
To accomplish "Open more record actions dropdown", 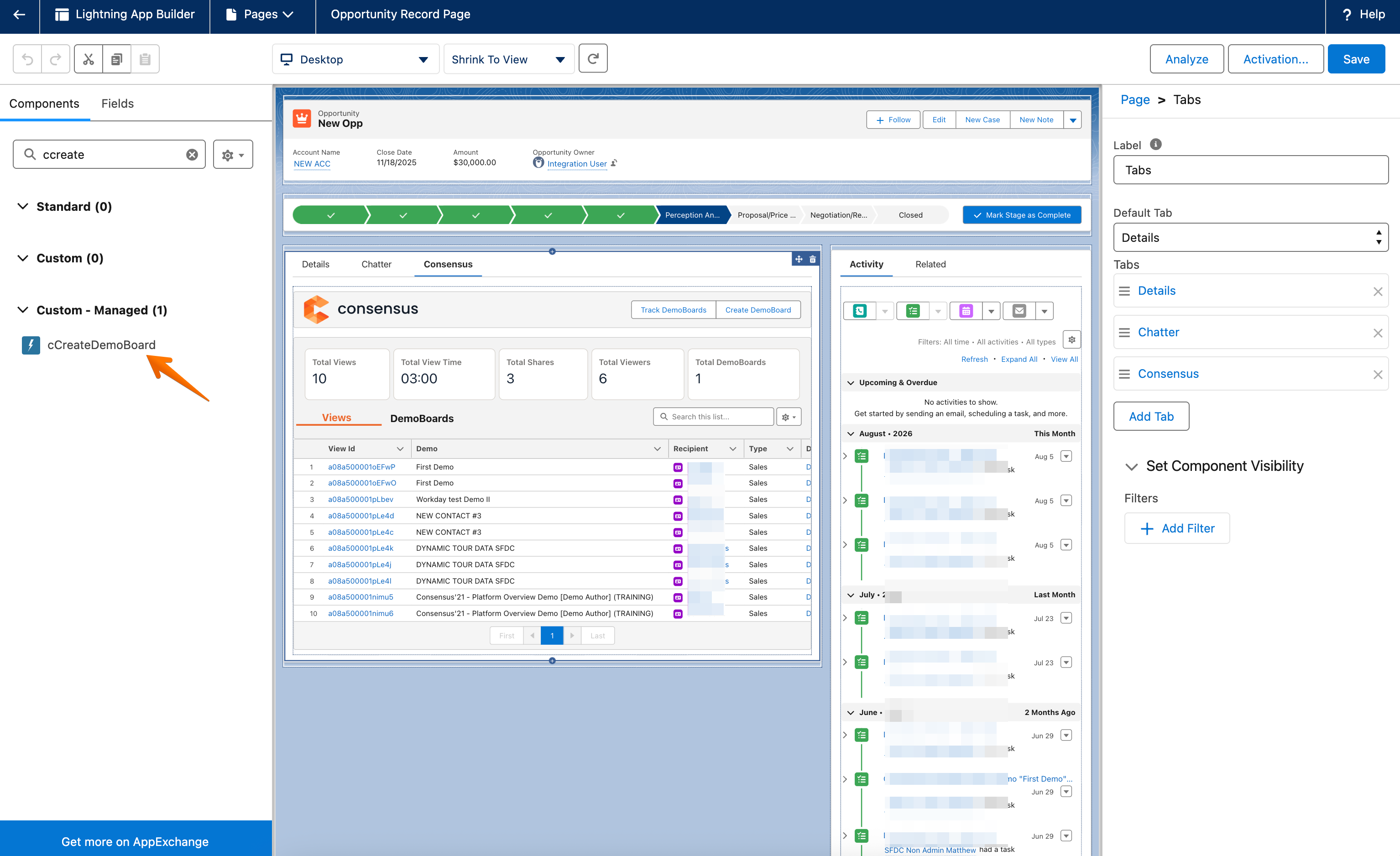I will pyautogui.click(x=1073, y=120).
